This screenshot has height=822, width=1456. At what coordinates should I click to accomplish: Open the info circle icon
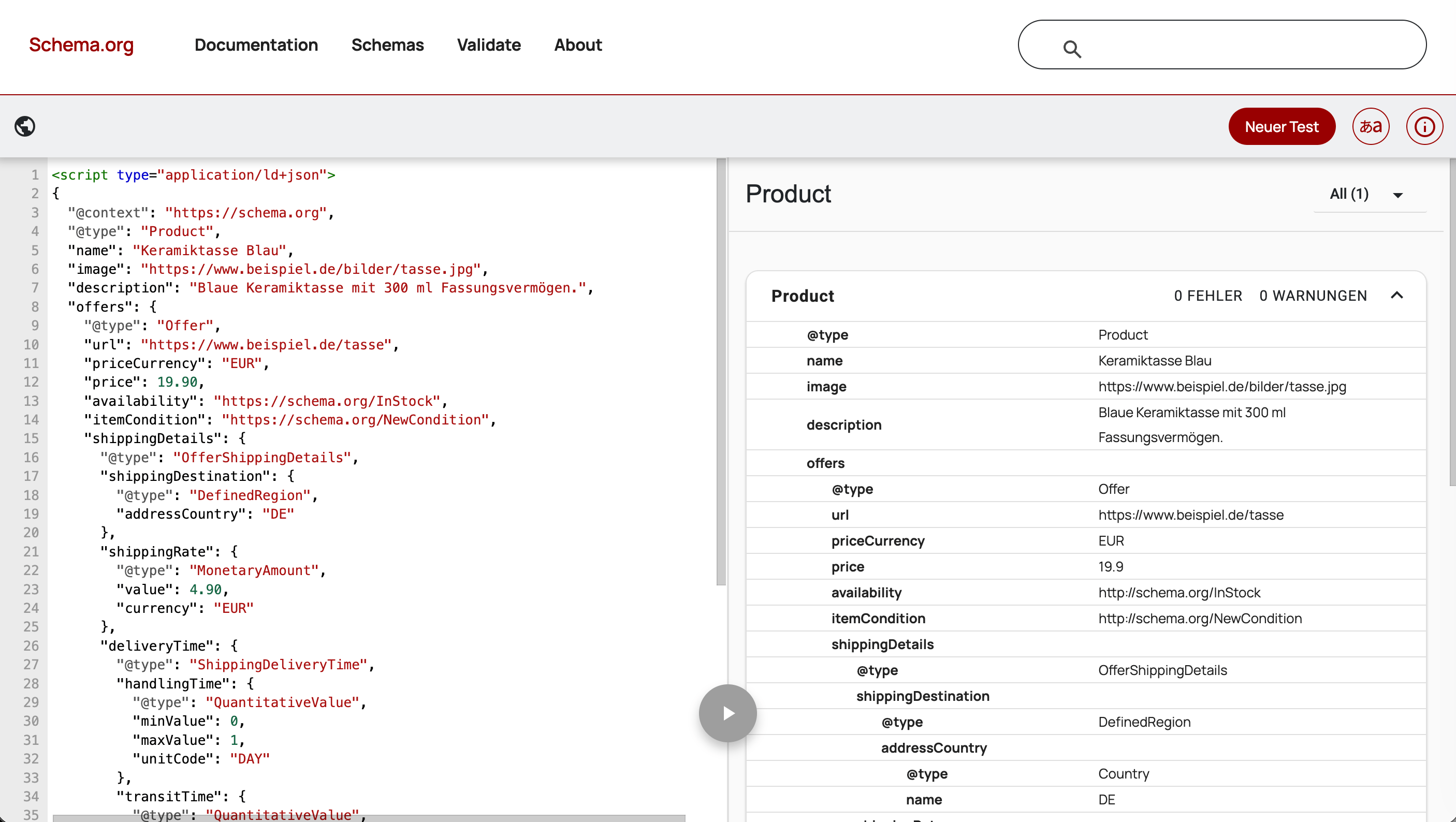1424,126
